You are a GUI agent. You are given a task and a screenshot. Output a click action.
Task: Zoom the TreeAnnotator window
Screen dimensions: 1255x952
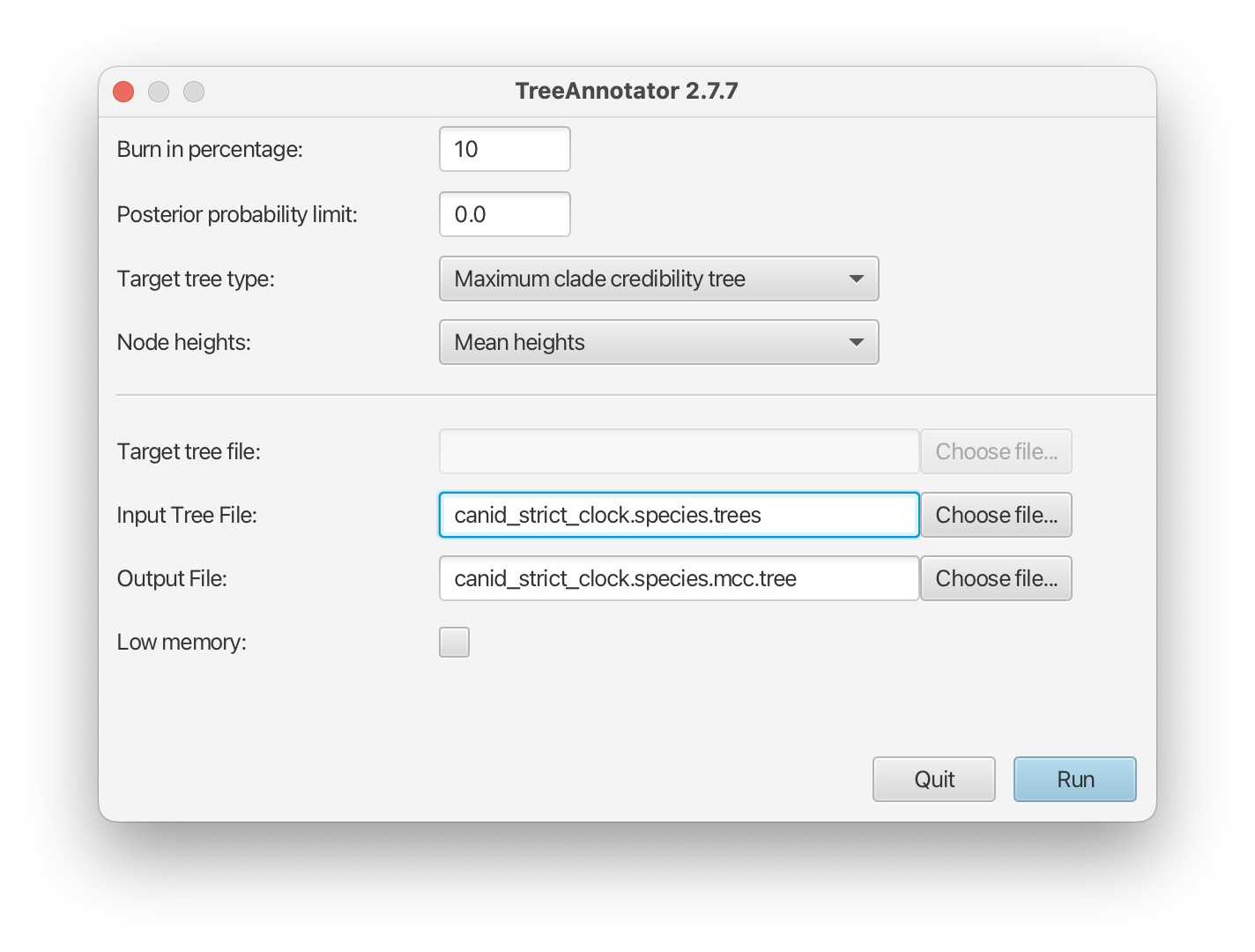[x=194, y=92]
